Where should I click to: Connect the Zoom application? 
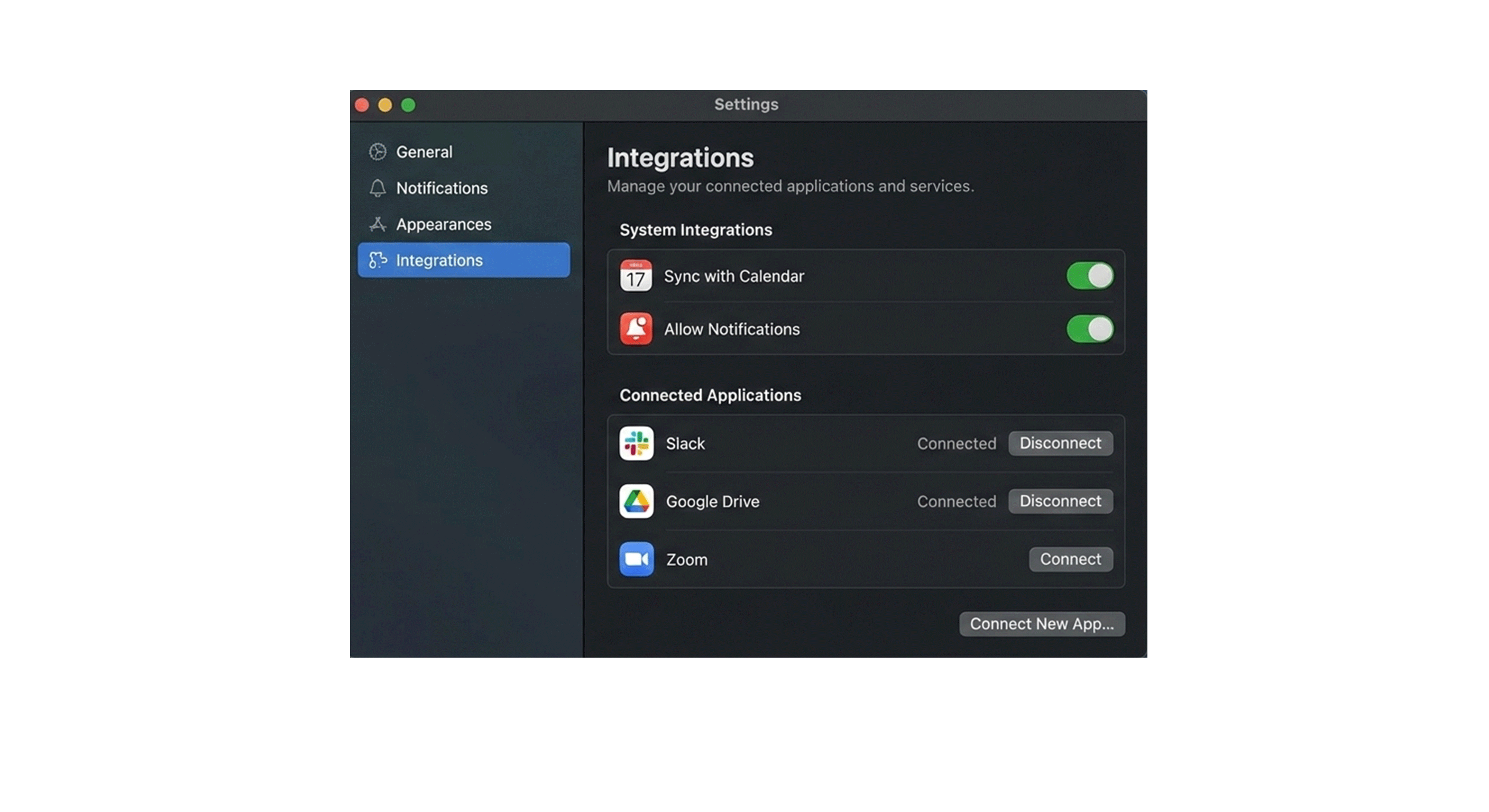coord(1070,559)
